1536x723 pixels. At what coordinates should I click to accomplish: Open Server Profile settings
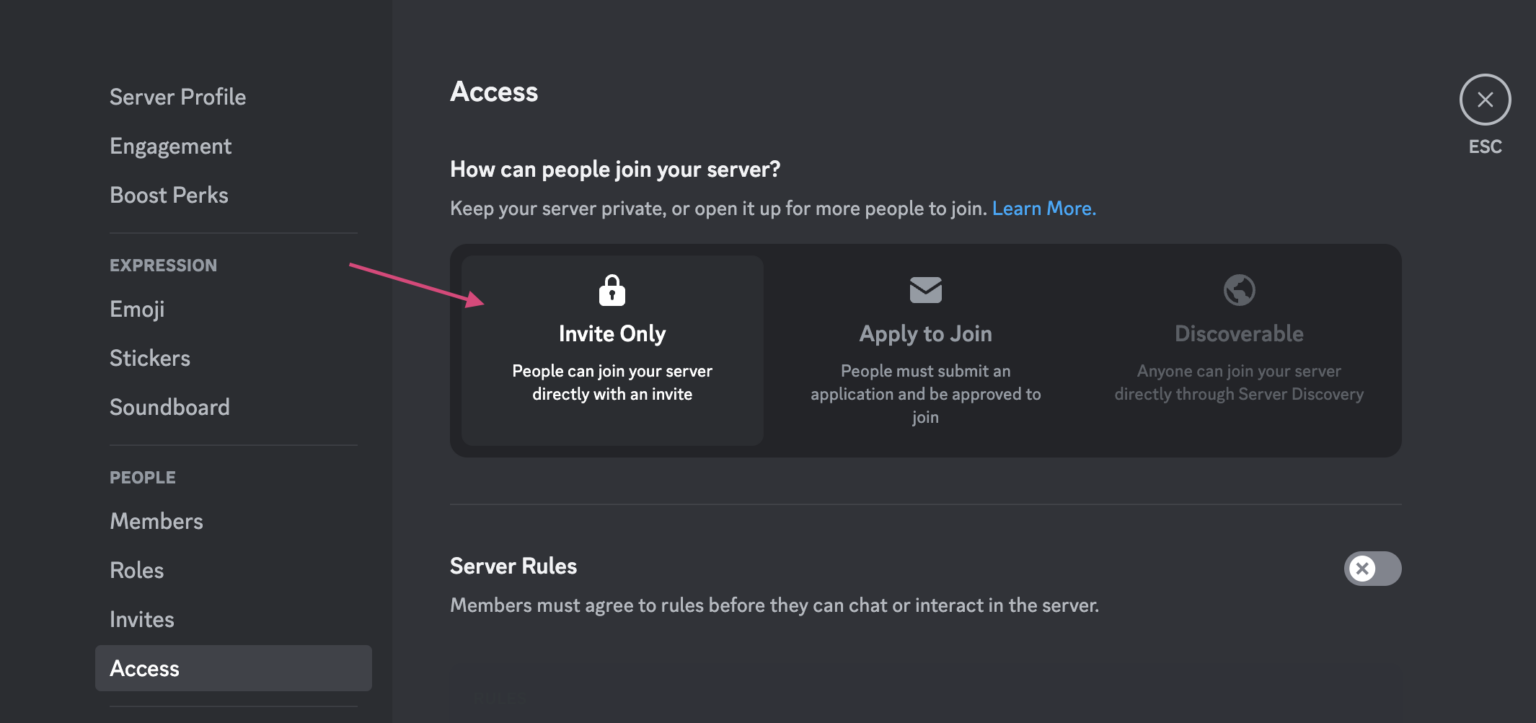coord(177,97)
